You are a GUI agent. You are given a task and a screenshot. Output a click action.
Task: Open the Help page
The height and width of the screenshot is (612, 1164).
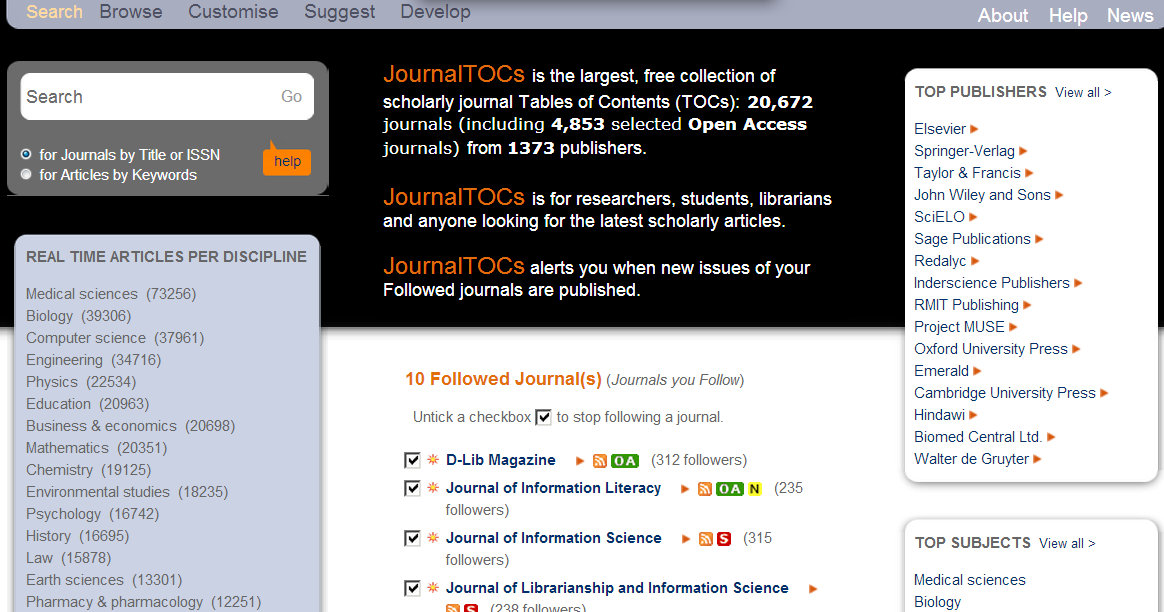pos(1067,16)
